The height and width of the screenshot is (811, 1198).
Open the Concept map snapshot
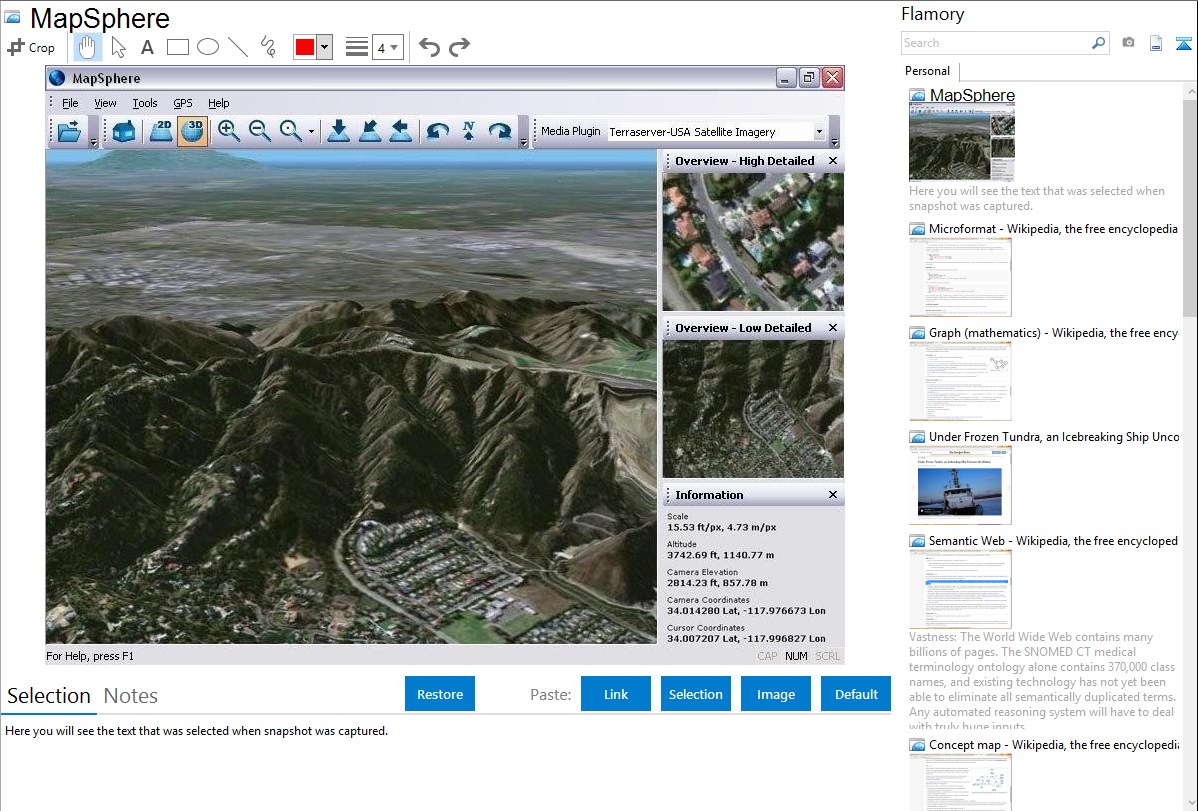[x=1053, y=744]
